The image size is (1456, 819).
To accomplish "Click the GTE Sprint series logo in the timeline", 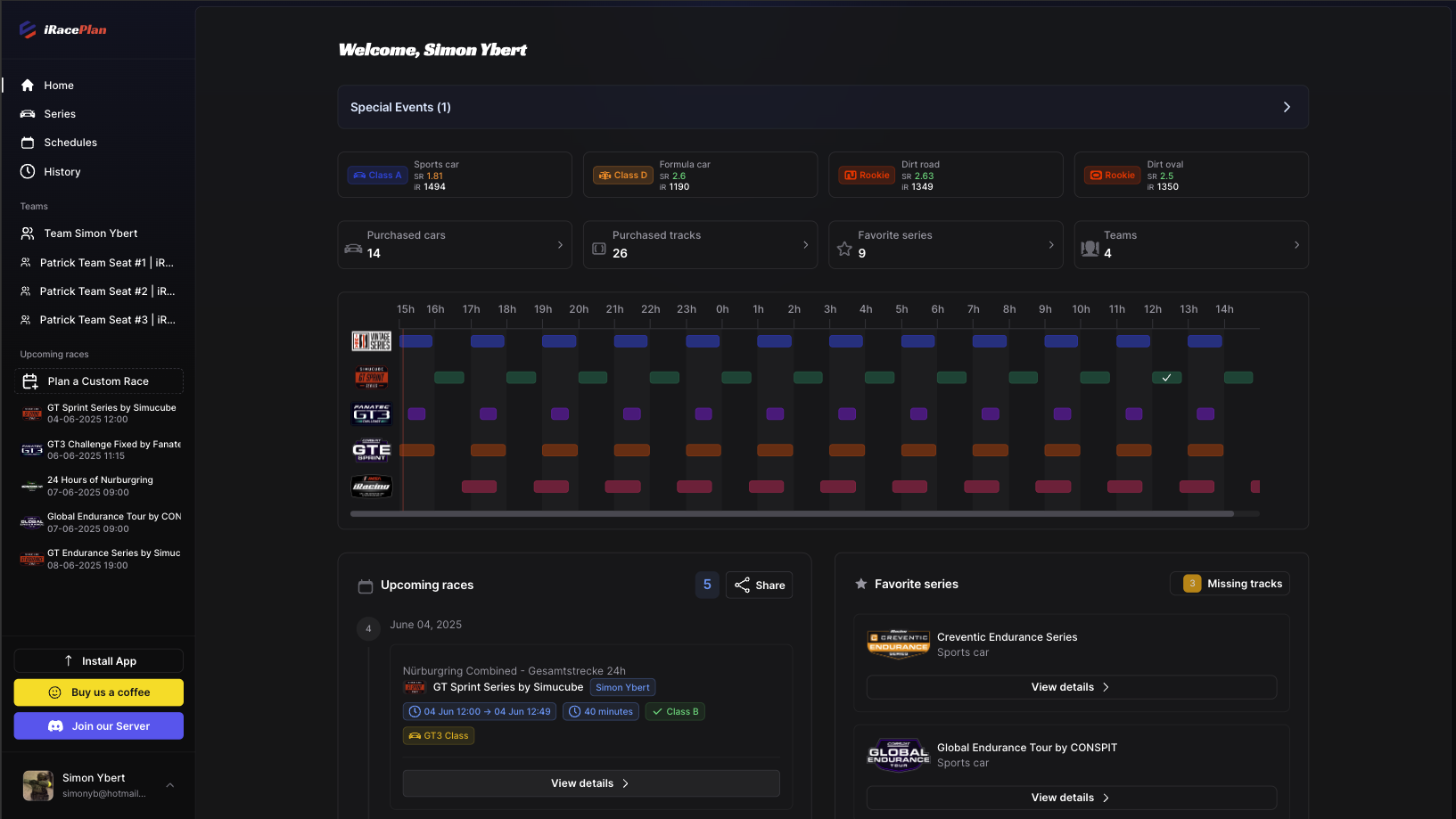I will [372, 450].
